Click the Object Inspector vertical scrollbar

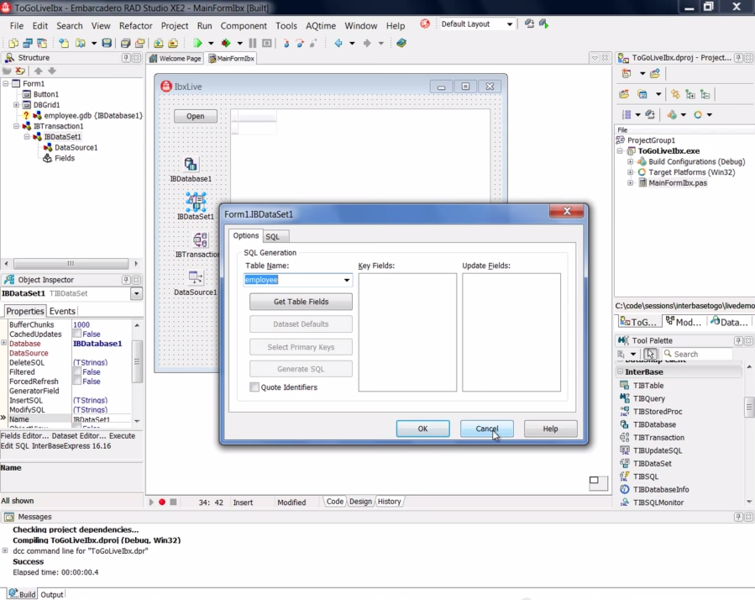click(137, 362)
